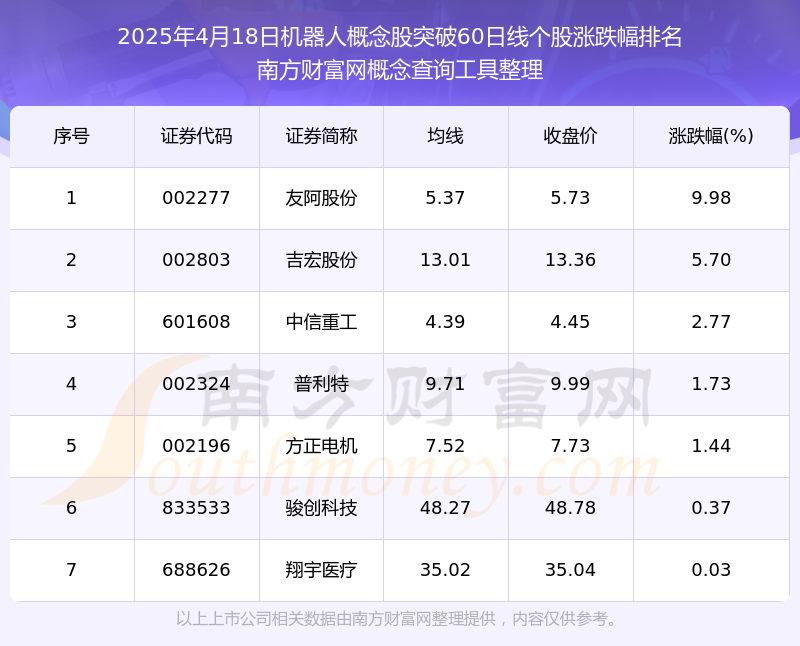Click change percentage 2.77
Screen dimensions: 800x646
tap(711, 322)
